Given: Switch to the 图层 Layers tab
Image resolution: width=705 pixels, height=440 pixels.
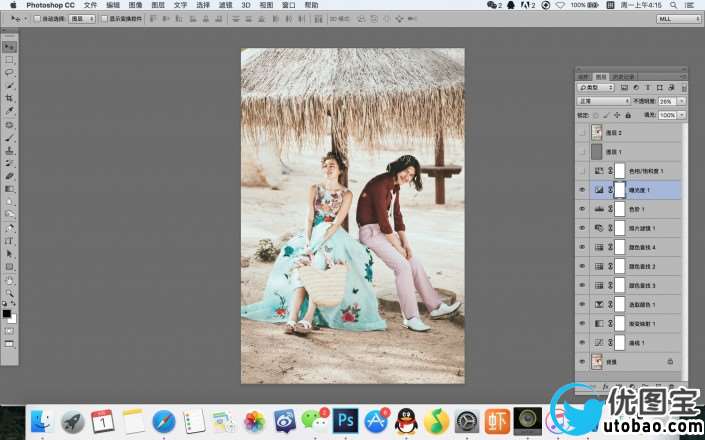Looking at the screenshot, I should click(601, 77).
